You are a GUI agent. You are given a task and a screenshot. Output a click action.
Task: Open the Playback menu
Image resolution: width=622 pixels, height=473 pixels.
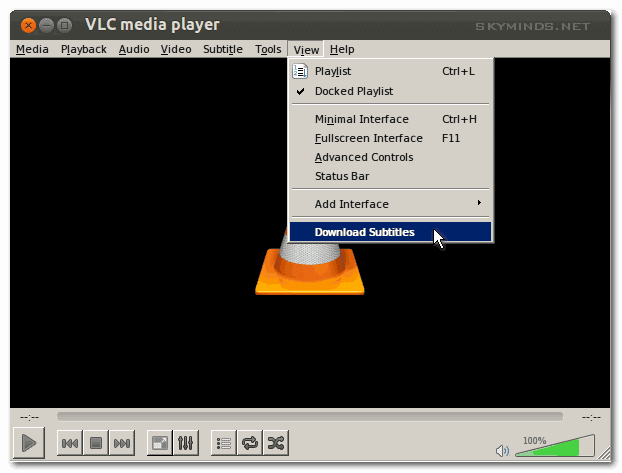pyautogui.click(x=84, y=49)
